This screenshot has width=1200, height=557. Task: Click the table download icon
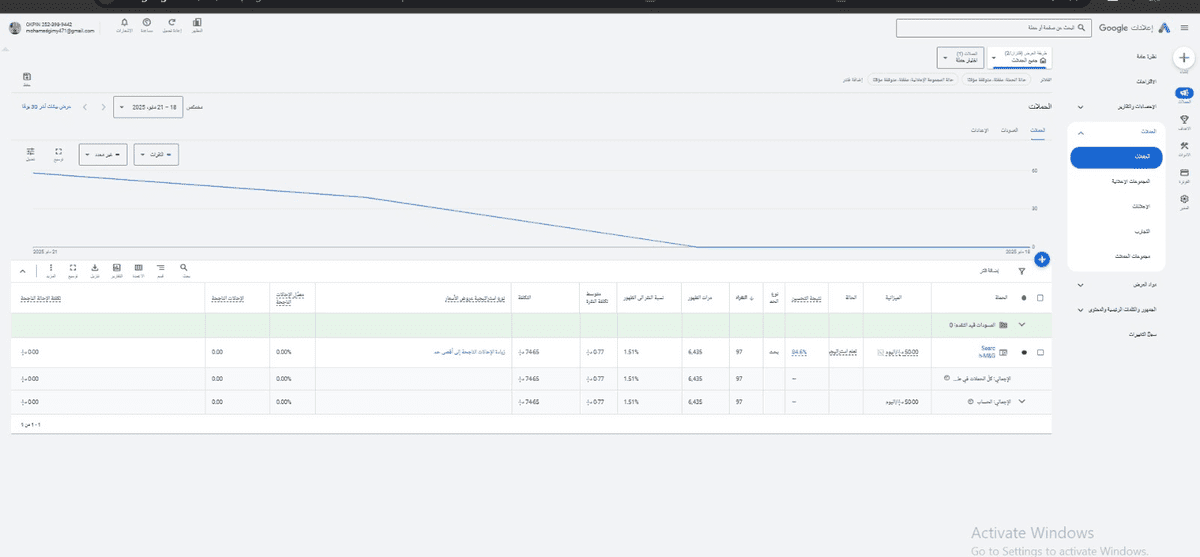coord(94,269)
